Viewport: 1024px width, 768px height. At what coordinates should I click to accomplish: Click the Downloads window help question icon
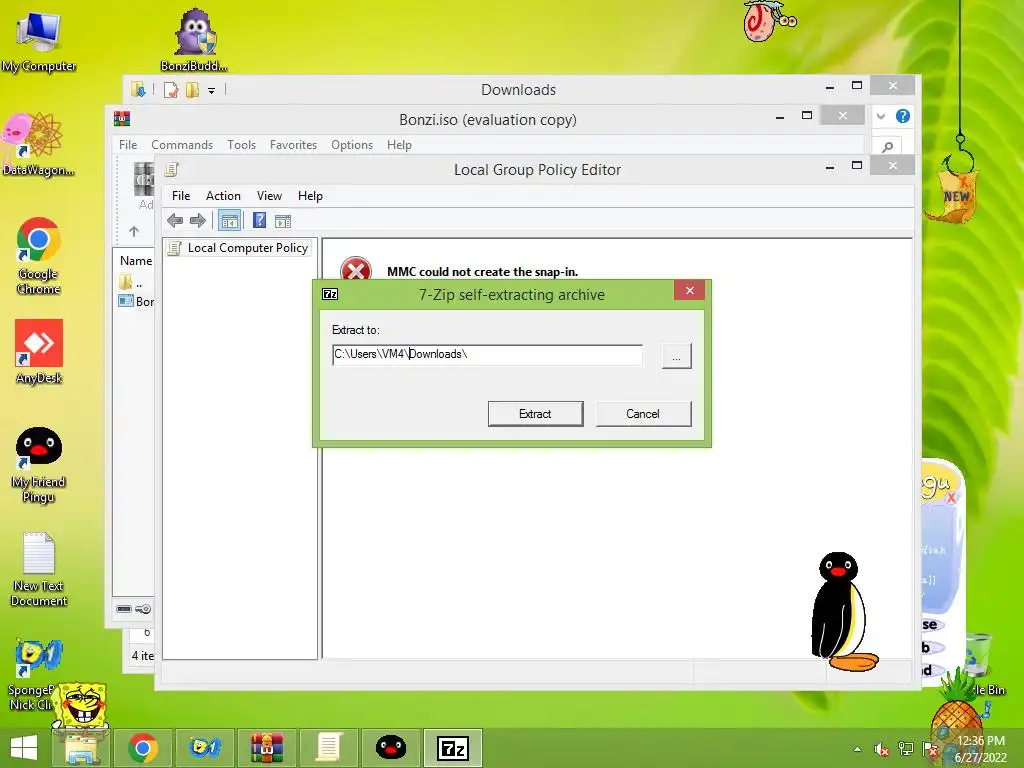point(903,116)
